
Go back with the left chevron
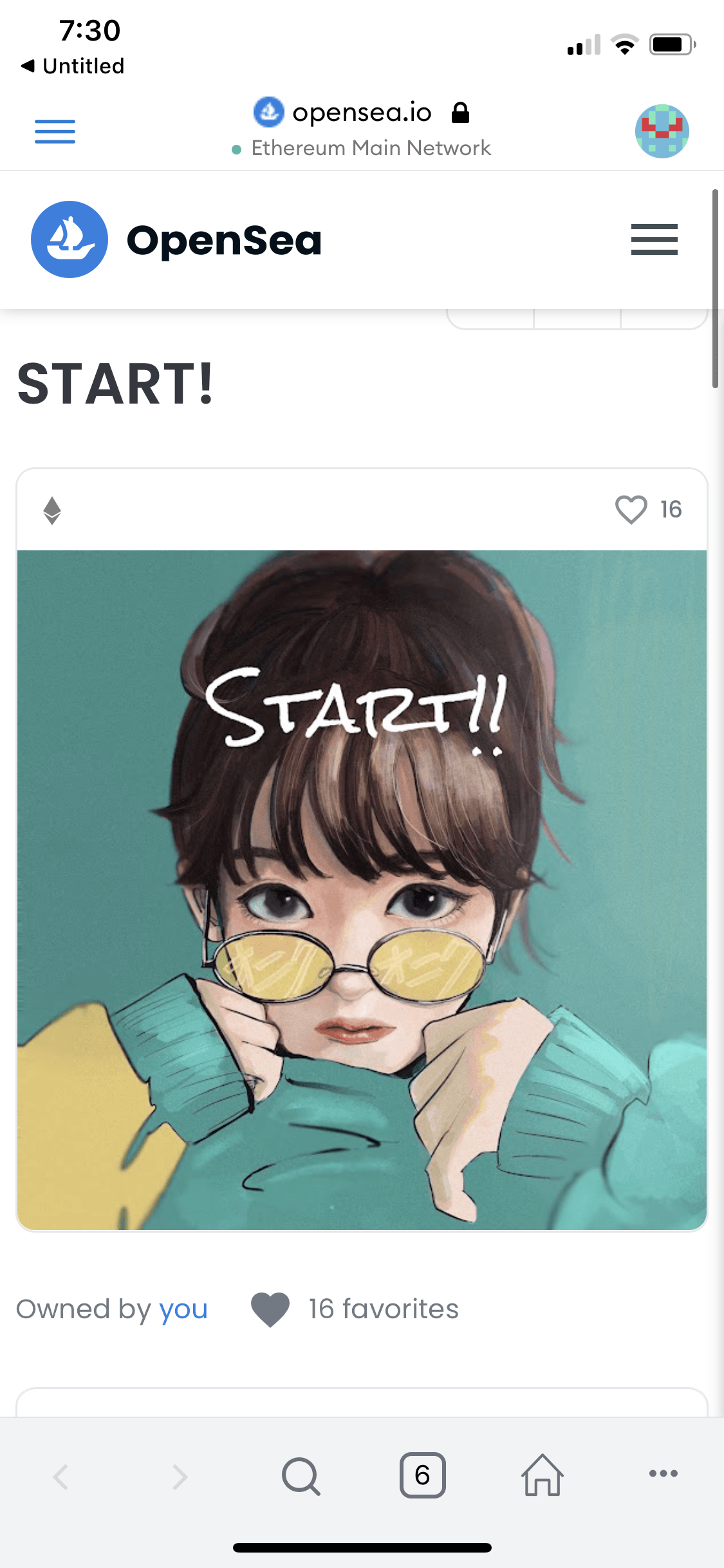pos(61,1477)
